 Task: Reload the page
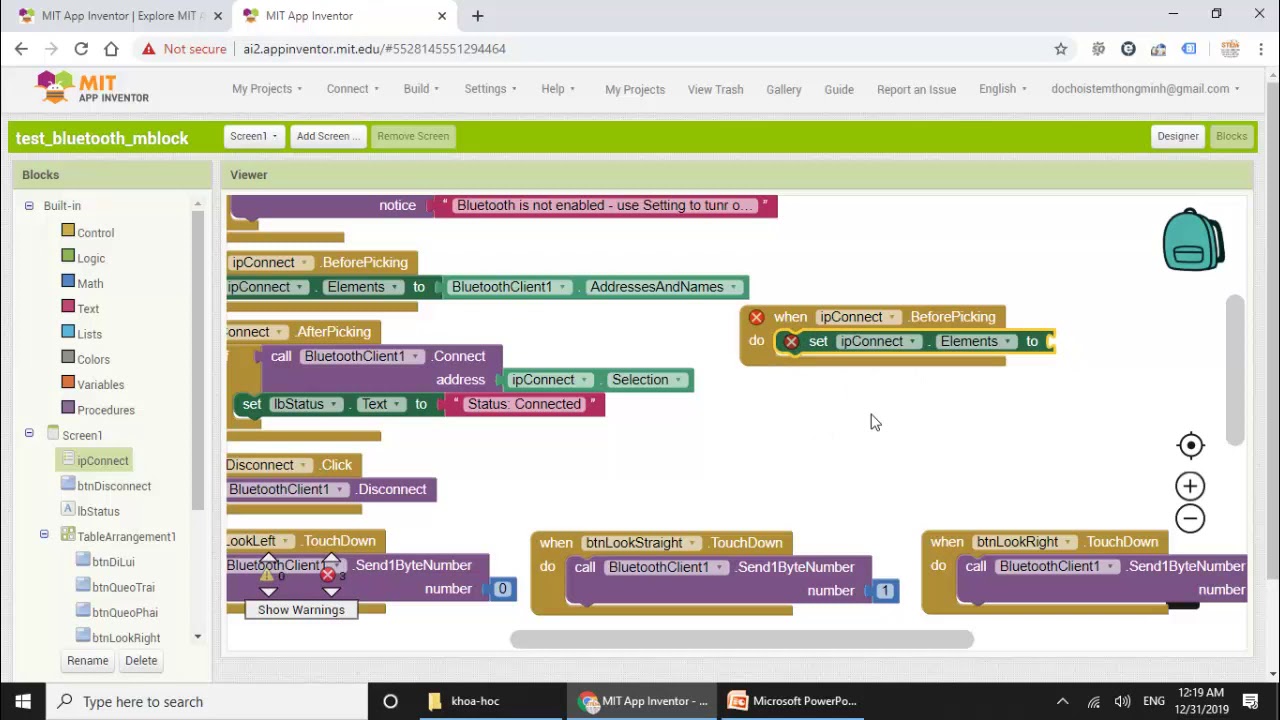[81, 48]
